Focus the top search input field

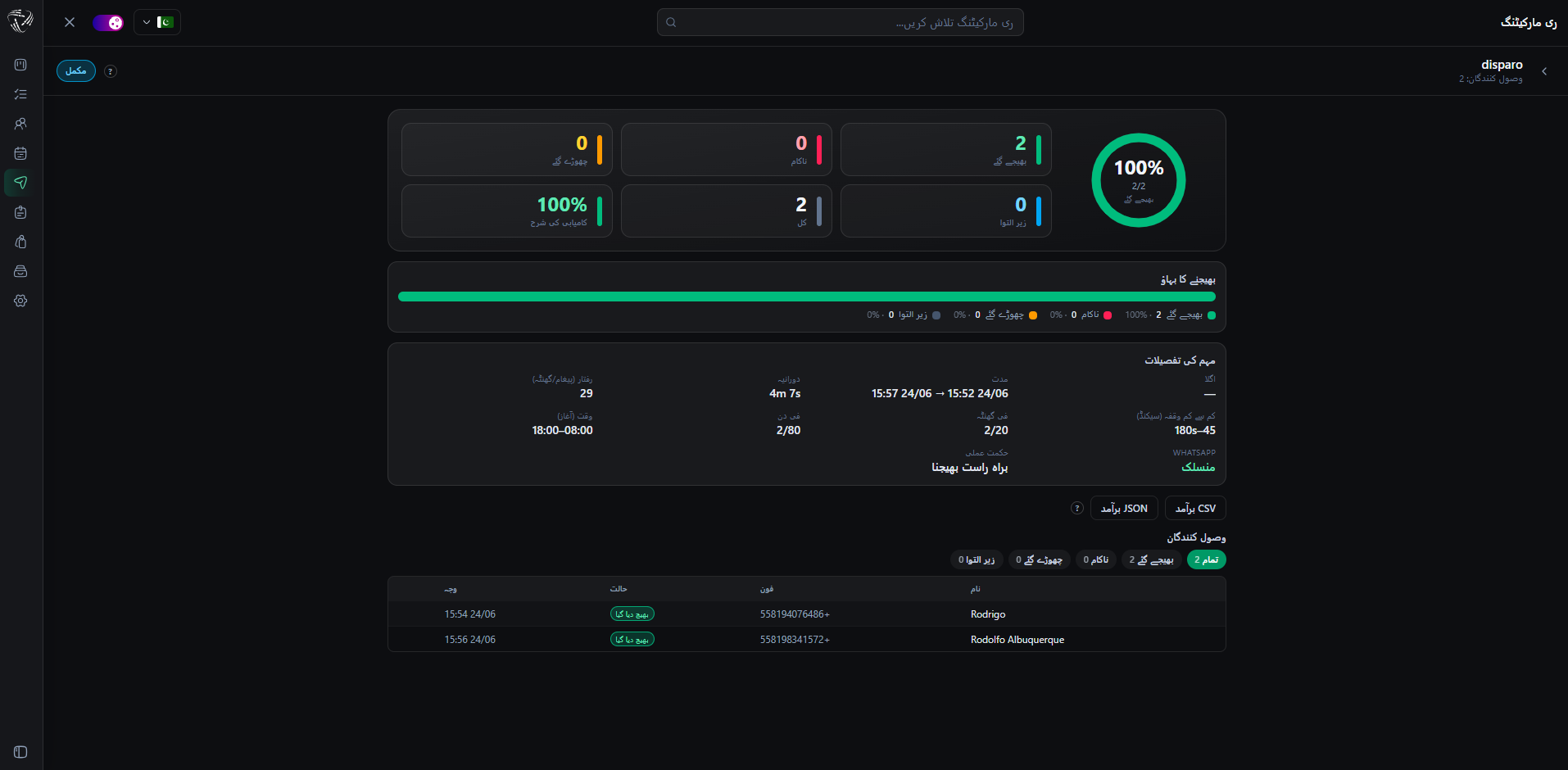(841, 22)
